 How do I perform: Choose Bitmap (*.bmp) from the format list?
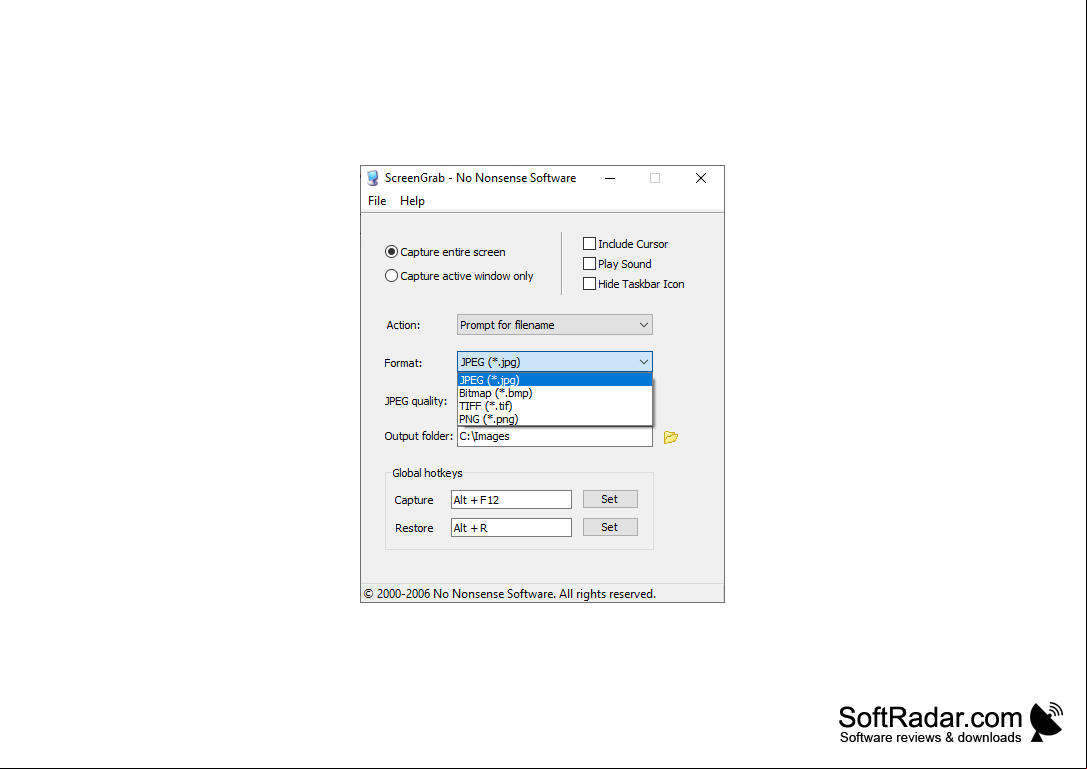pyautogui.click(x=555, y=393)
